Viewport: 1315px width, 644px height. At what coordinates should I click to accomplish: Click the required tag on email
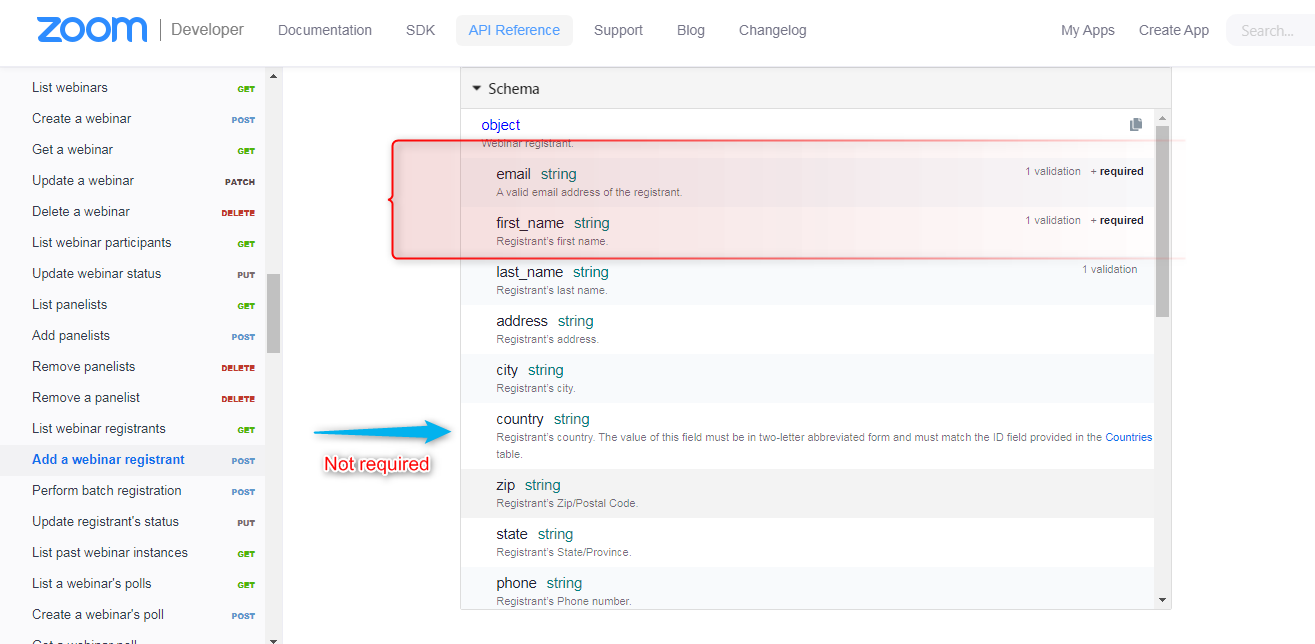(1121, 172)
